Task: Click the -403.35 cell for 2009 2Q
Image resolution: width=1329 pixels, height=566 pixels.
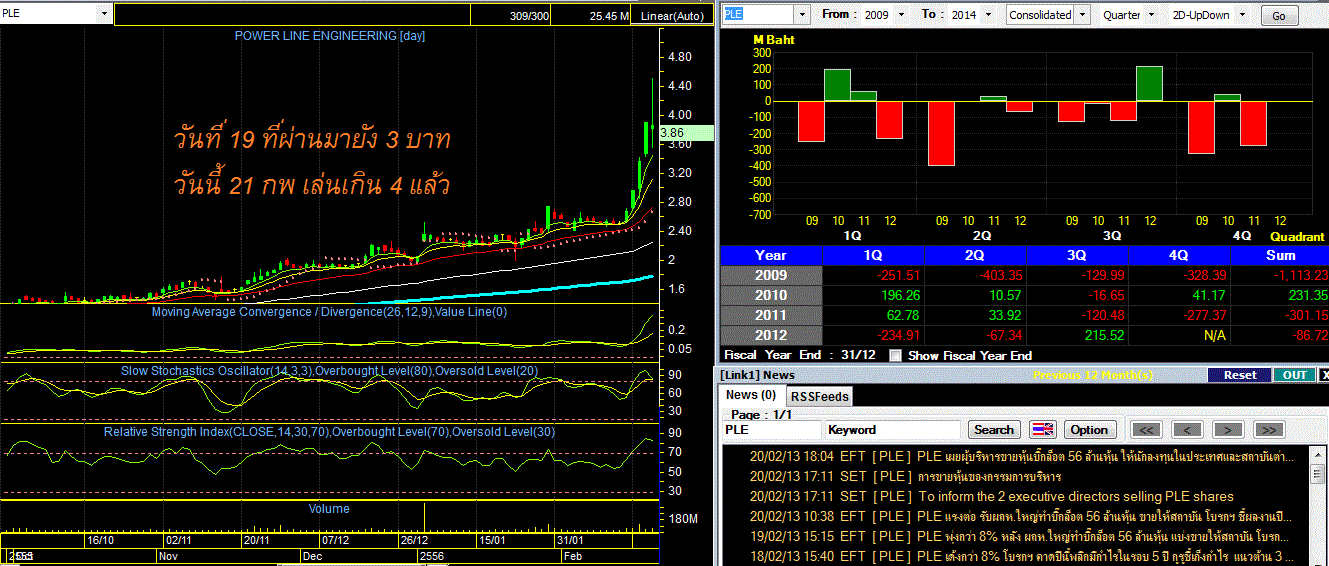Action: [975, 275]
